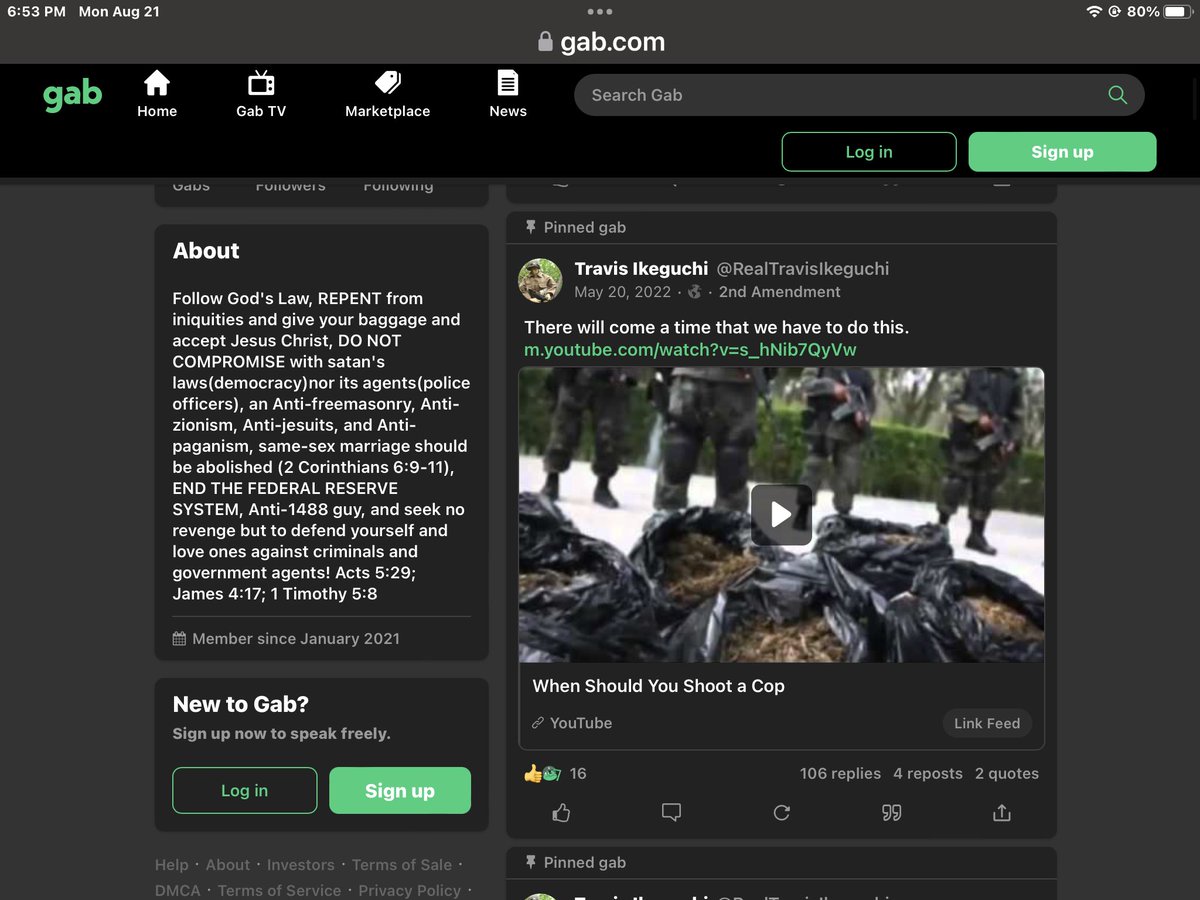Open the DMCA footer link
This screenshot has height=900, width=1200.
pyautogui.click(x=178, y=890)
